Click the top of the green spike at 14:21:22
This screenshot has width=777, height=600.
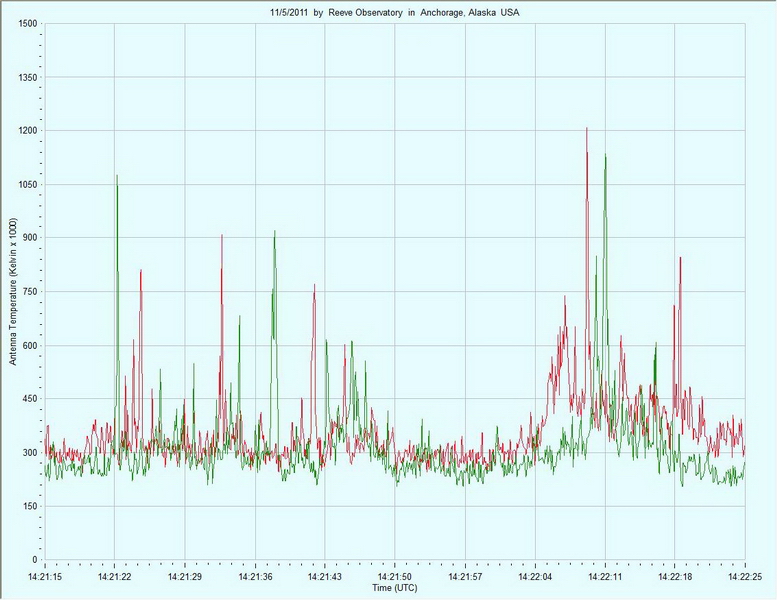(x=117, y=176)
